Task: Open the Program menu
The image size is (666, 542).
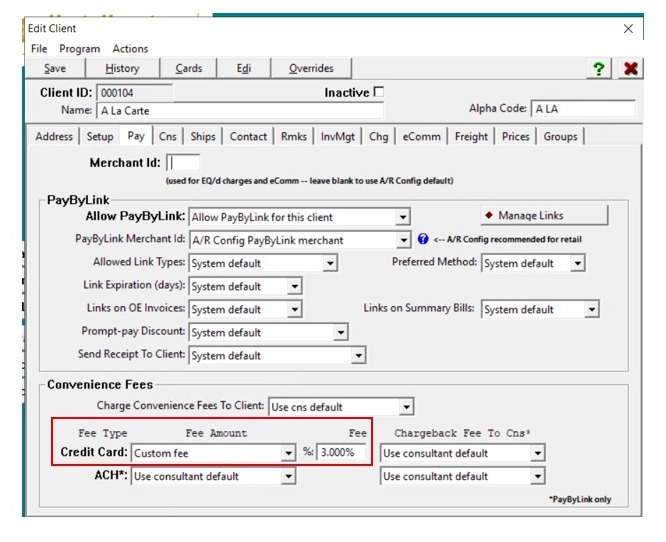Action: pyautogui.click(x=79, y=49)
